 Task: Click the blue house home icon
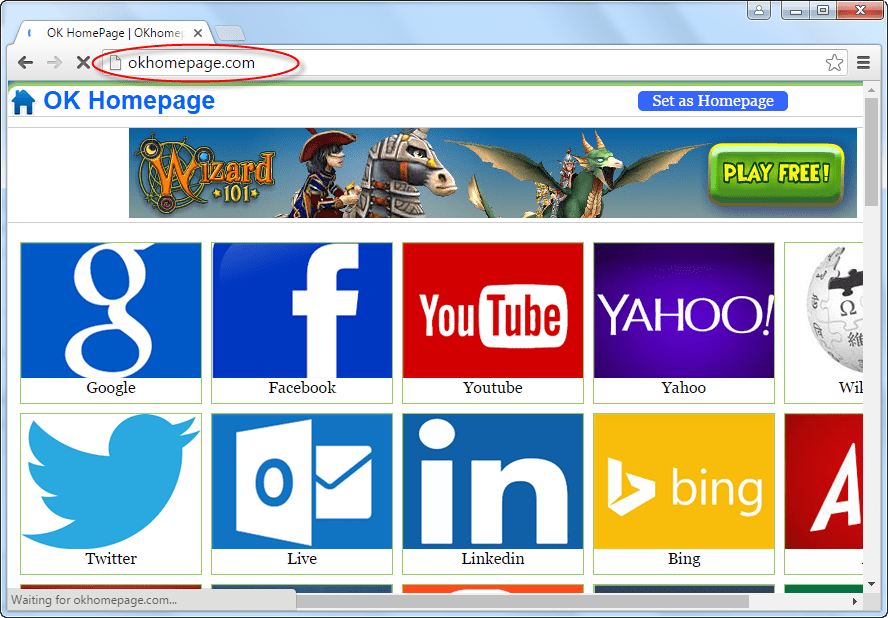coord(23,102)
